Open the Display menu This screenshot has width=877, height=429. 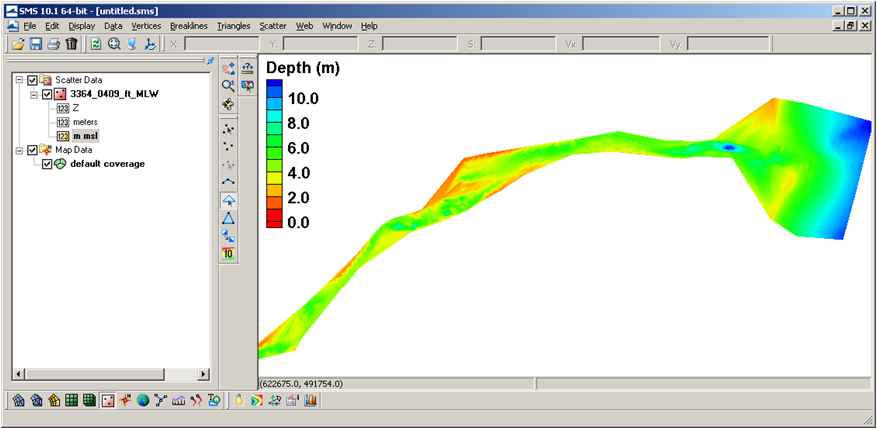pyautogui.click(x=82, y=26)
